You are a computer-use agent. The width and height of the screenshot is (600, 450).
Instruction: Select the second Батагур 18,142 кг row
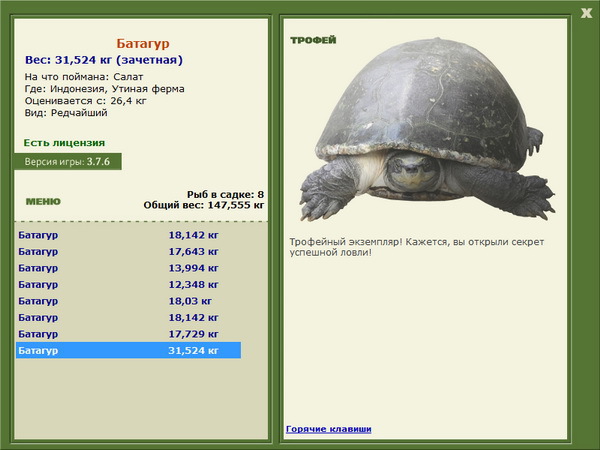pyautogui.click(x=129, y=317)
